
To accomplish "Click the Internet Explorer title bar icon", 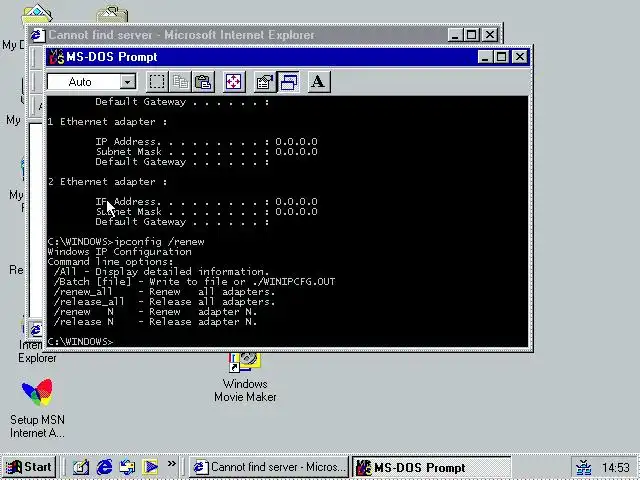I will coord(37,35).
